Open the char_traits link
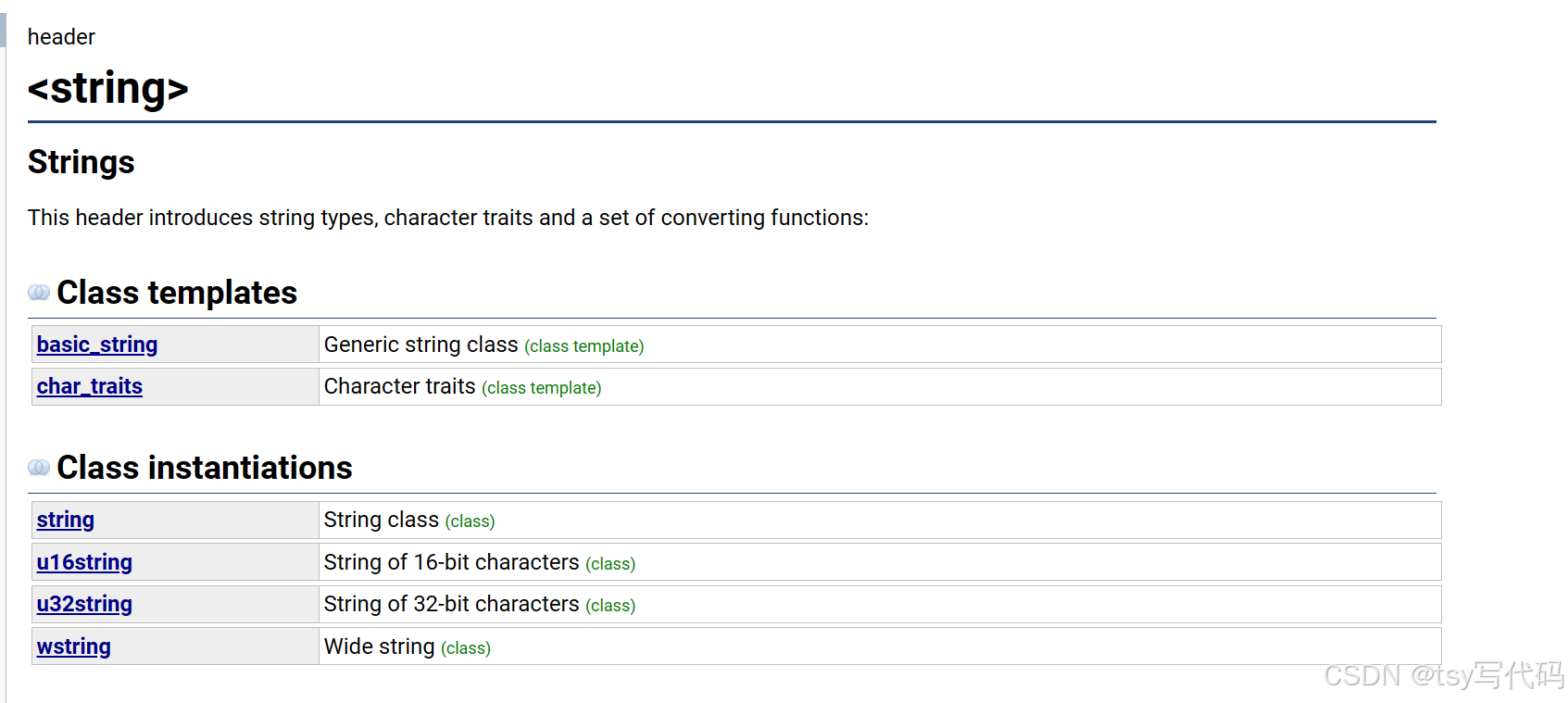 [x=90, y=386]
